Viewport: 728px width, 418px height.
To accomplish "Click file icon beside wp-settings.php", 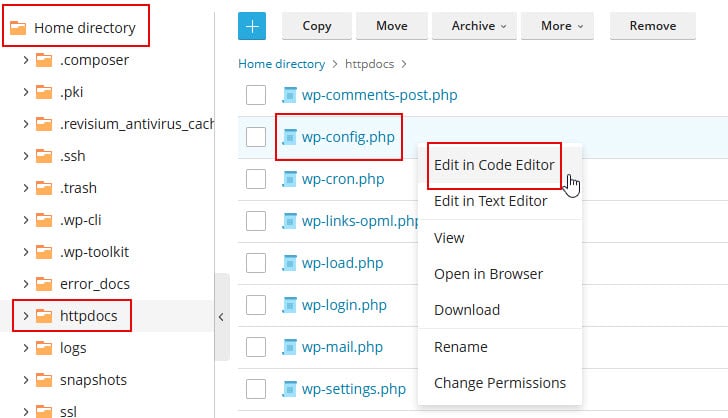I will (289, 389).
